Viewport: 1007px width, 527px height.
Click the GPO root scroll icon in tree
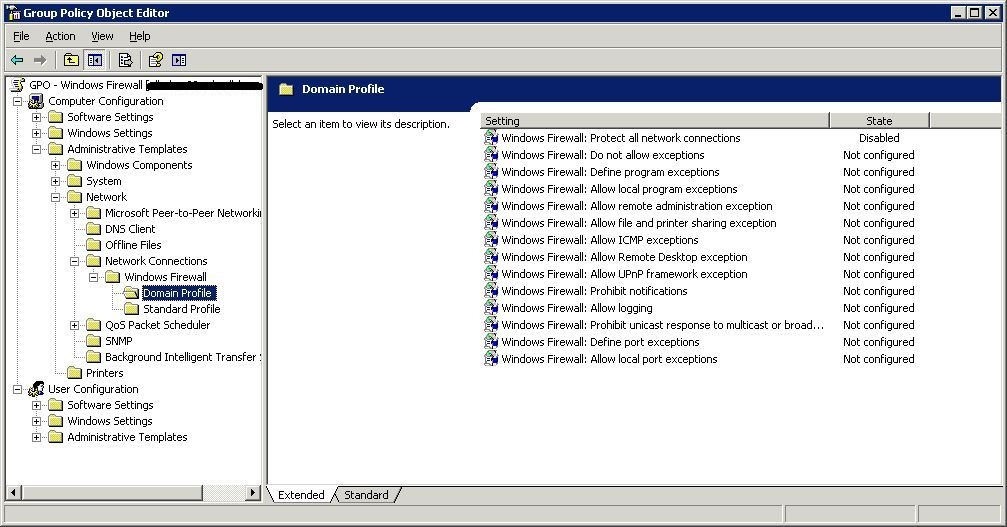click(x=18, y=85)
